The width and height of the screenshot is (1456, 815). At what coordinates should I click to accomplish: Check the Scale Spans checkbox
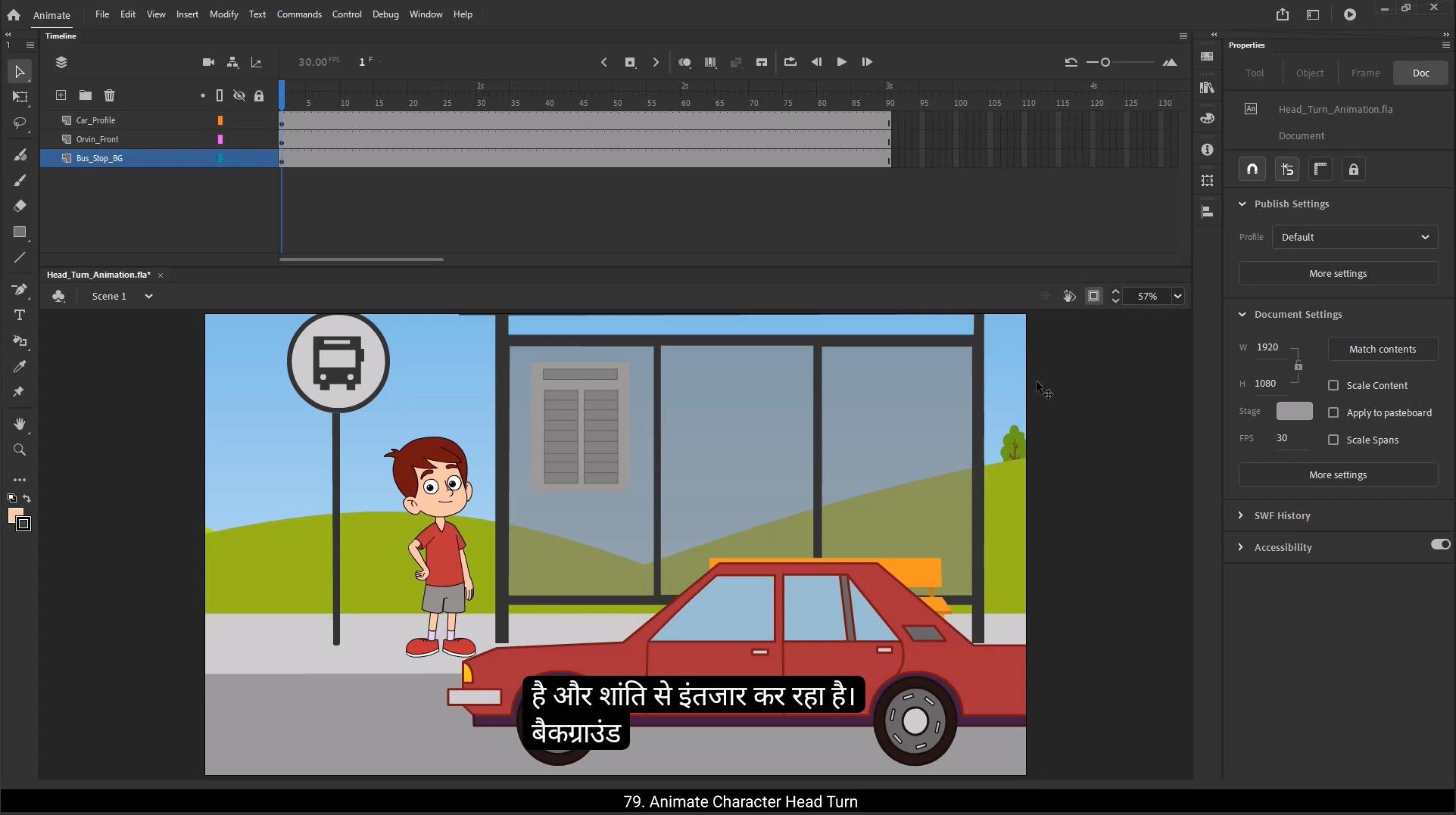(x=1333, y=440)
